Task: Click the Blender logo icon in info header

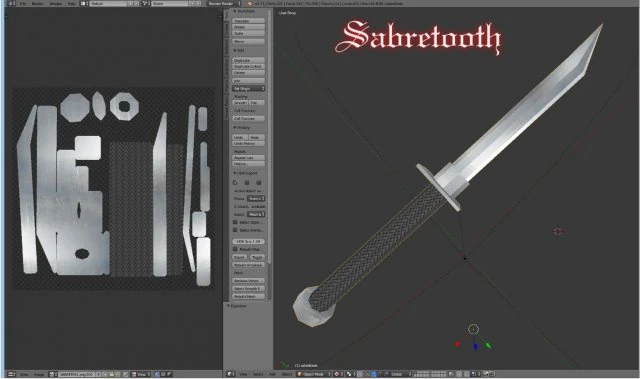Action: 249,4
